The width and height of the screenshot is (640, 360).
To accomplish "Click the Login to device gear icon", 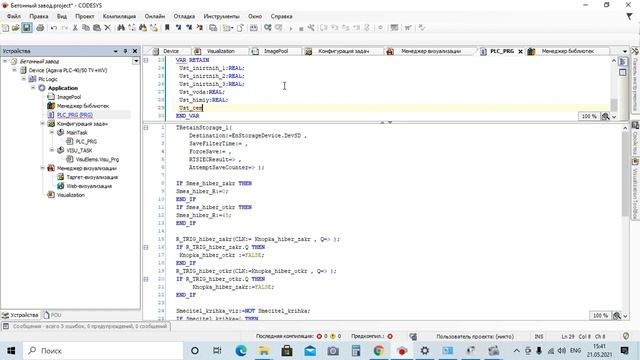I will point(268,28).
